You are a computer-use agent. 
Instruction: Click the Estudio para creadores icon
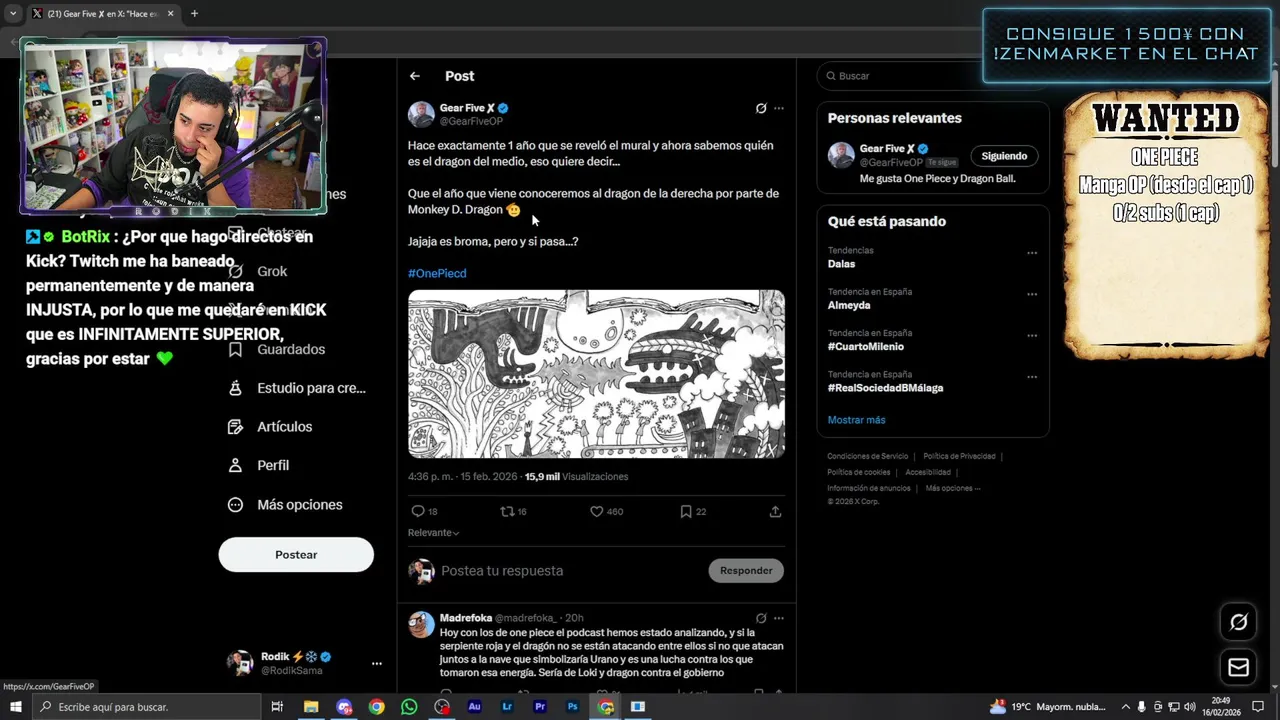(235, 388)
